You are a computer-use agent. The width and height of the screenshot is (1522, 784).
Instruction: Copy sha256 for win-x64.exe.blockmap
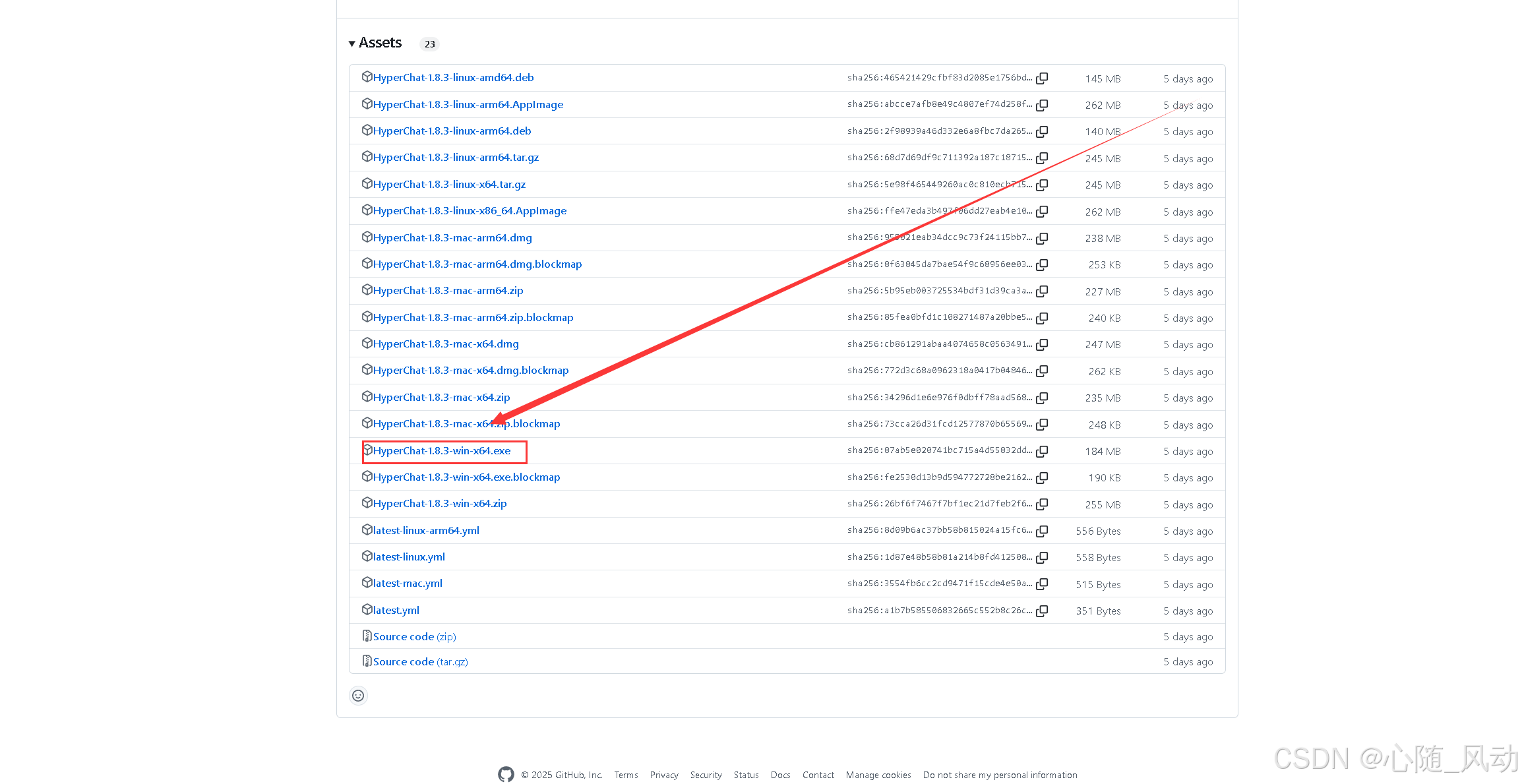point(1042,477)
